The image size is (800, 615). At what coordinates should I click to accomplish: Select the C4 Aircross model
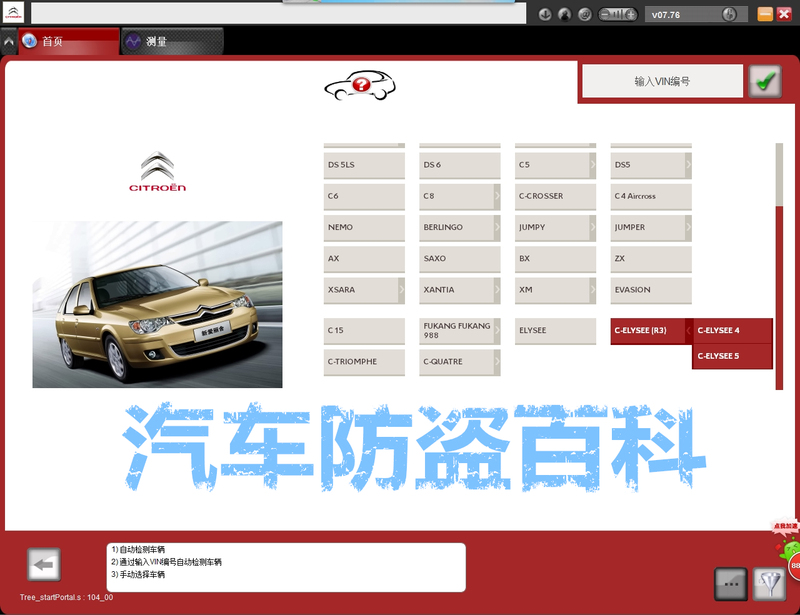651,196
